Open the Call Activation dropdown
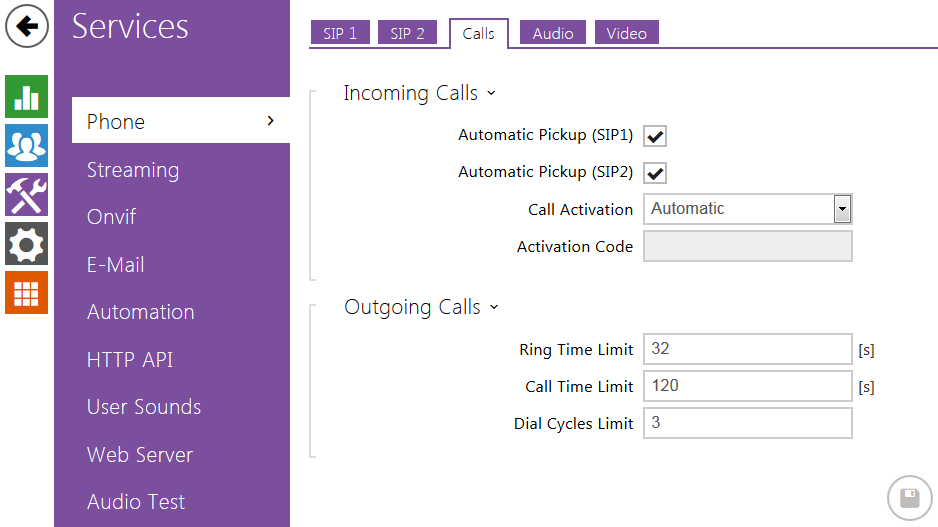 (747, 209)
